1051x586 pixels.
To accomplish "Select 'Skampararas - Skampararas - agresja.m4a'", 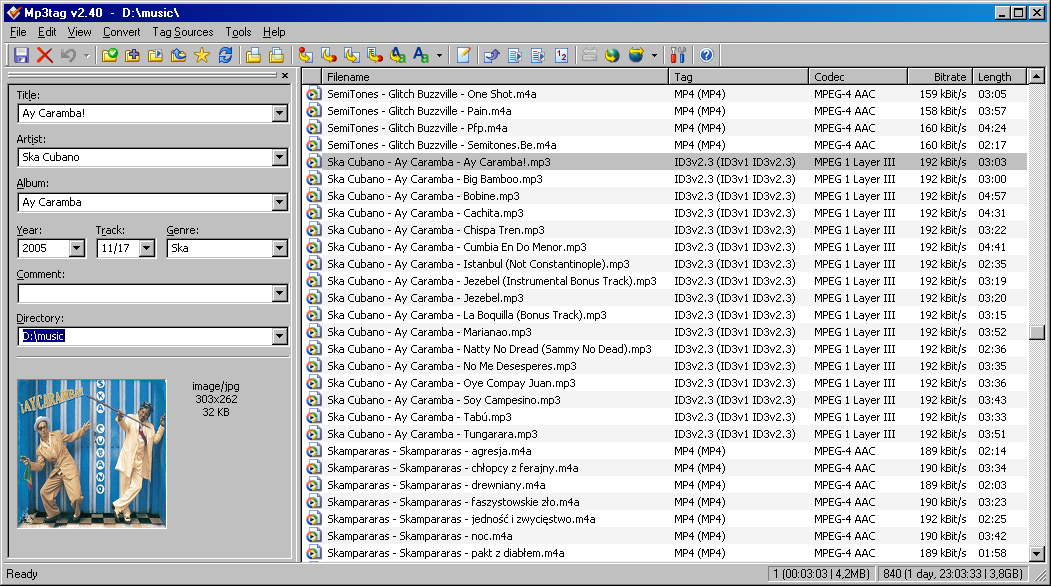I will tap(429, 451).
